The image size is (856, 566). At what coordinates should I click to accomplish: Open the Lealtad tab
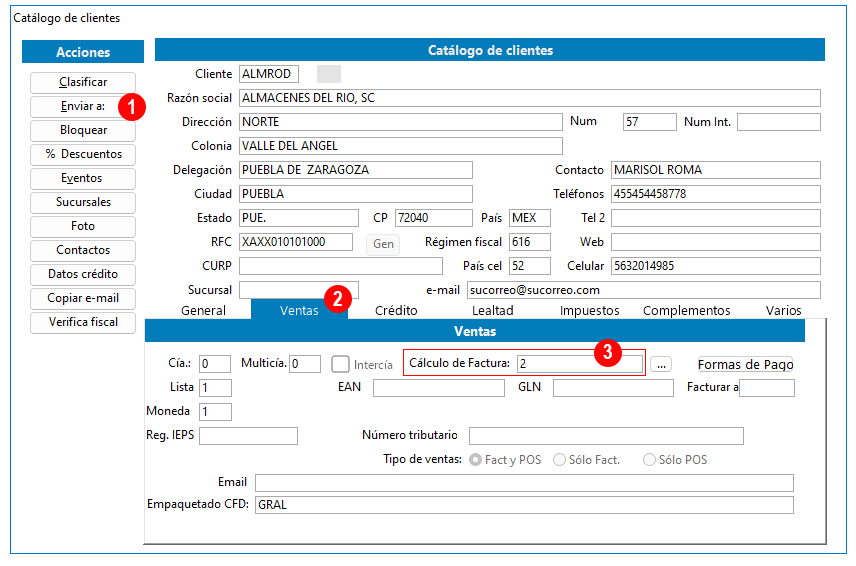pos(492,311)
